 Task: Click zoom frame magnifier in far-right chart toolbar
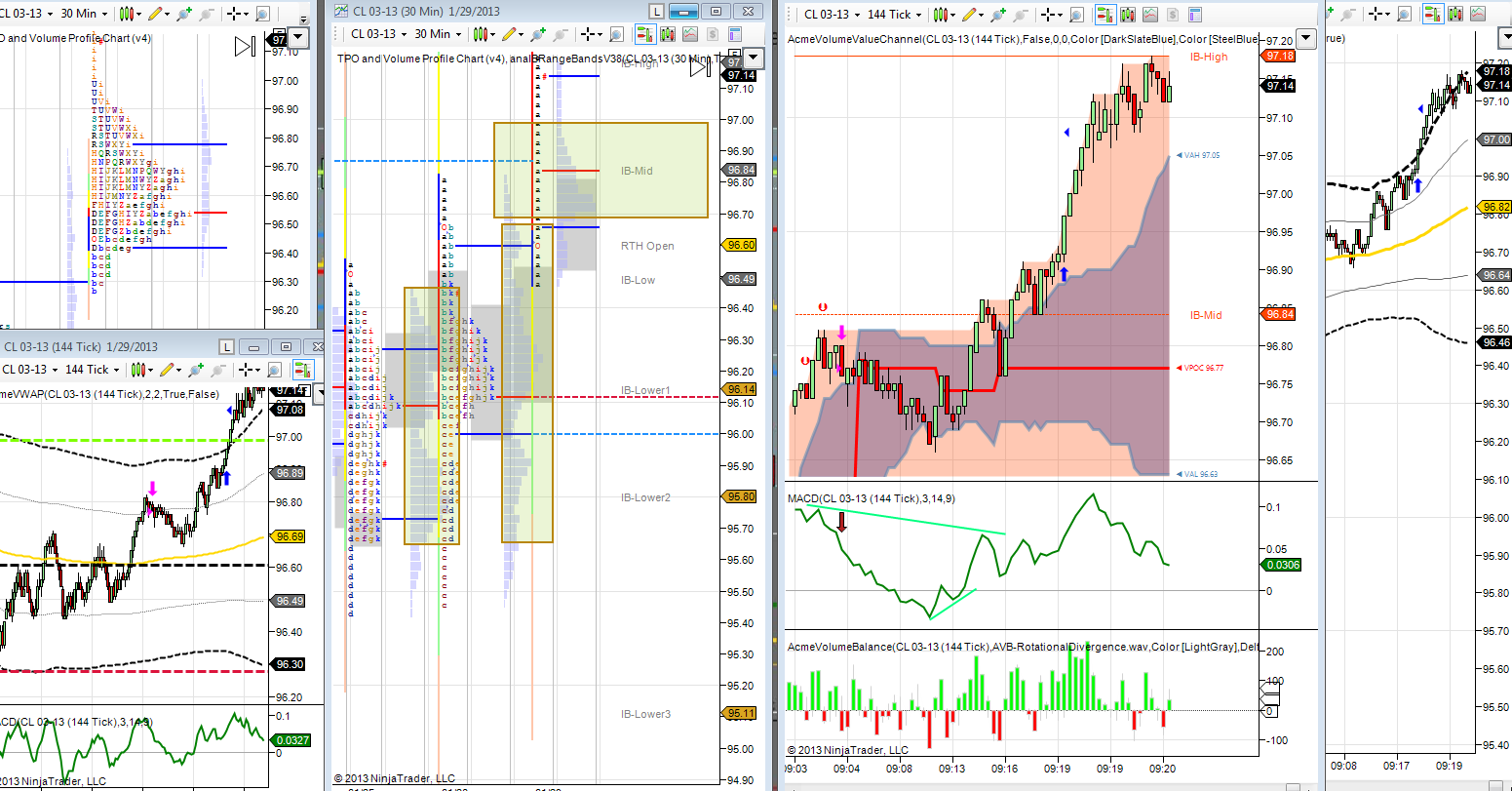click(x=1405, y=14)
